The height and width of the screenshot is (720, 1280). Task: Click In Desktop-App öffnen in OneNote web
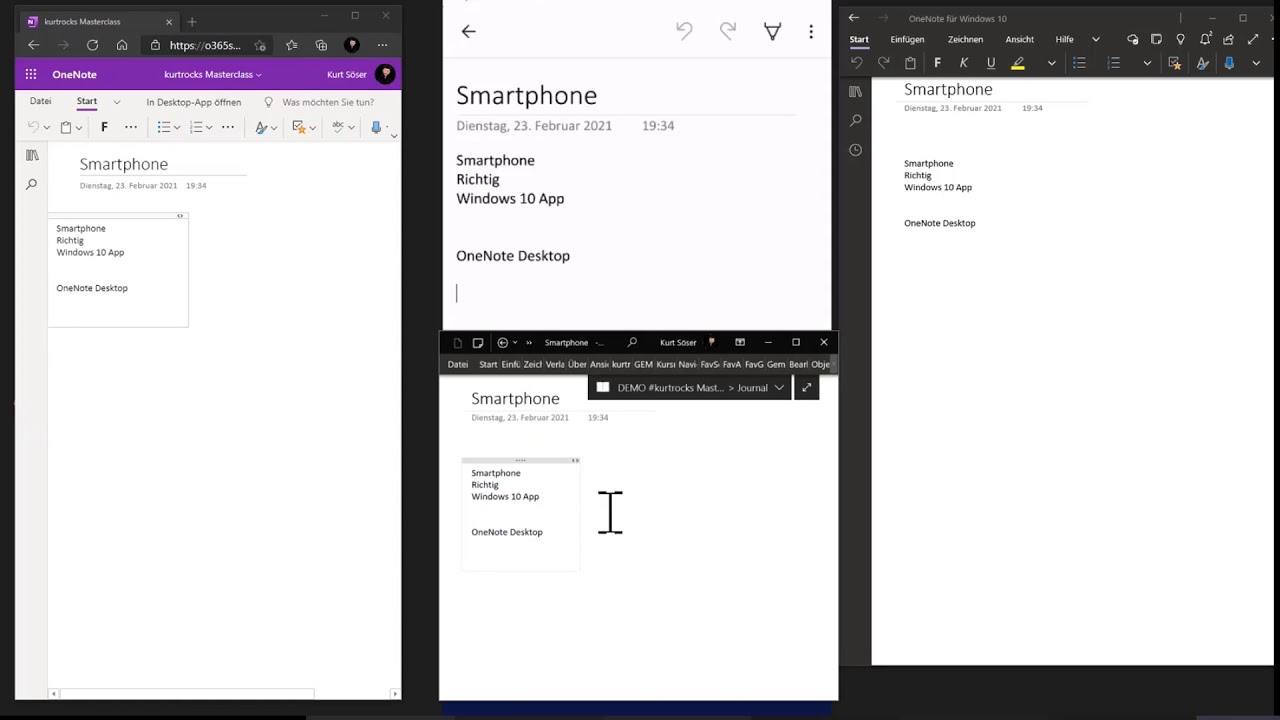pyautogui.click(x=194, y=102)
